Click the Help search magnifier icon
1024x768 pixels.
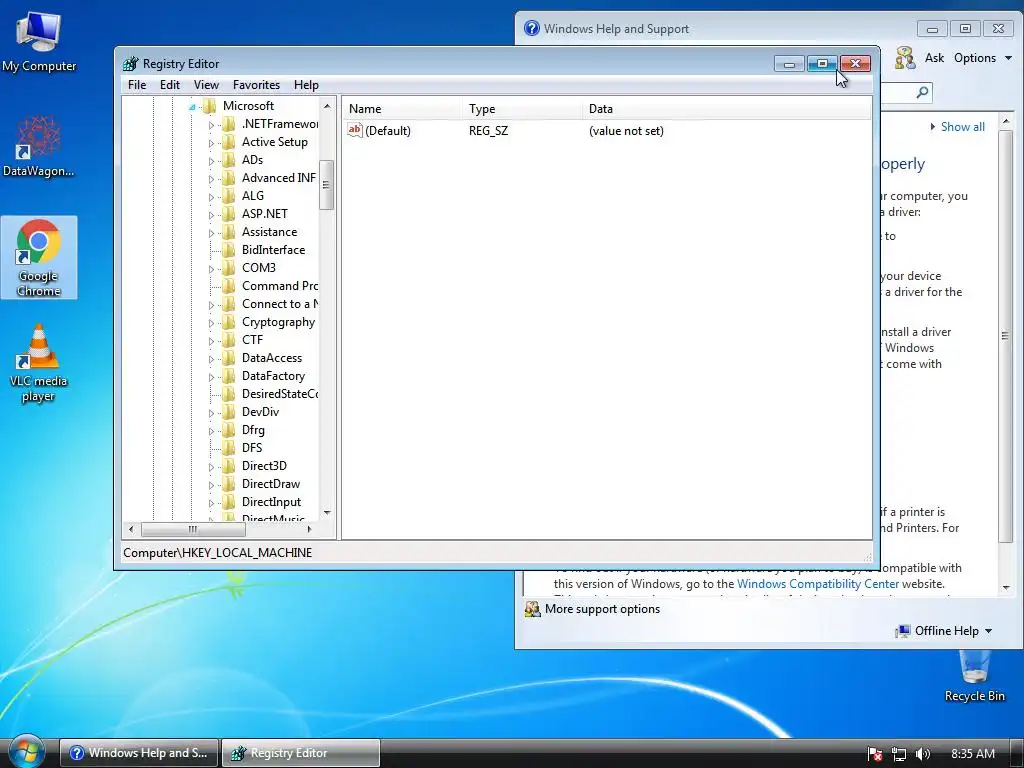coord(922,92)
